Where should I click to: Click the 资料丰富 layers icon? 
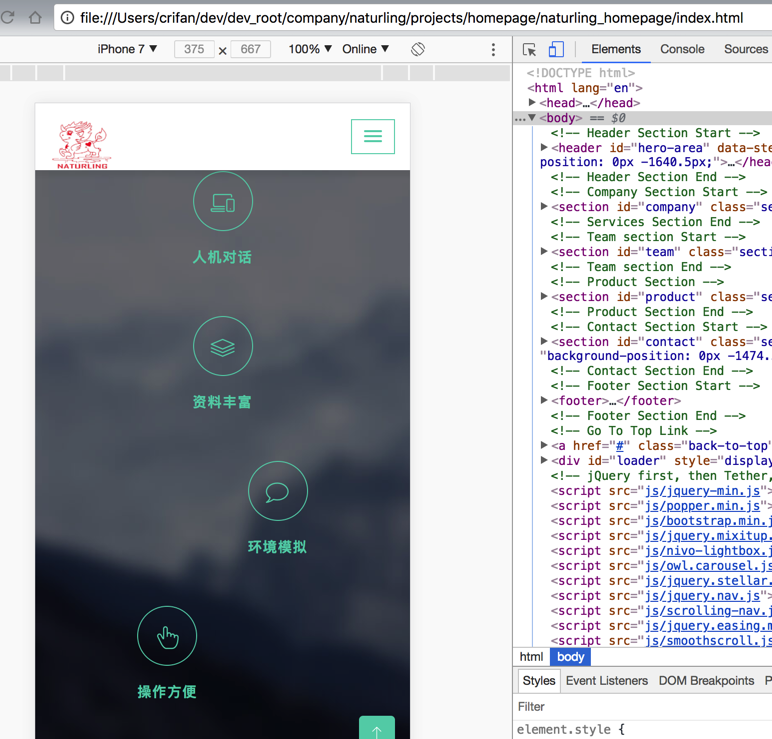pyautogui.click(x=223, y=346)
